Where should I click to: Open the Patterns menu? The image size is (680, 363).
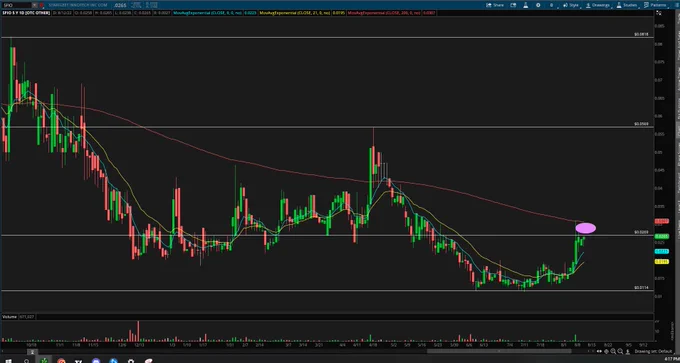coord(655,5)
